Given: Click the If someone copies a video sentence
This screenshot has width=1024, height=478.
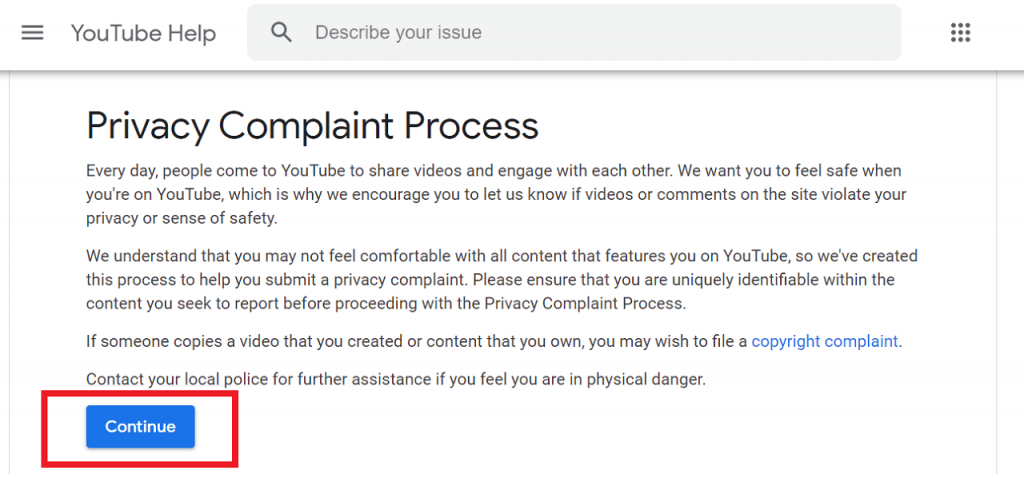Looking at the screenshot, I should click(494, 342).
